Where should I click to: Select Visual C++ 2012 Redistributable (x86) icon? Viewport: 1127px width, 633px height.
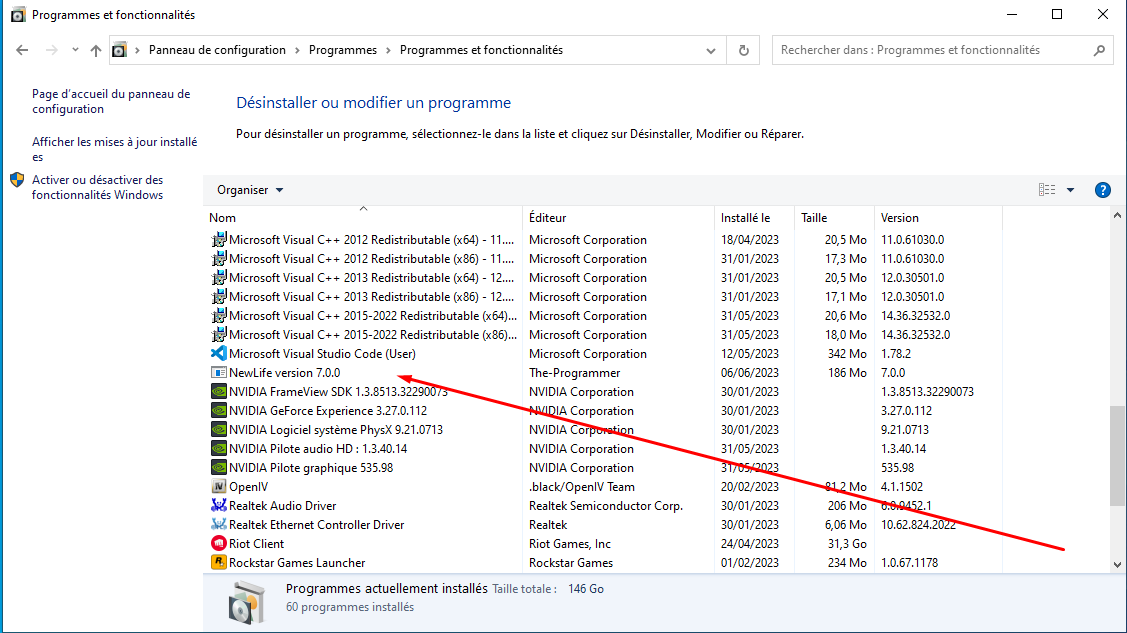[x=218, y=259]
